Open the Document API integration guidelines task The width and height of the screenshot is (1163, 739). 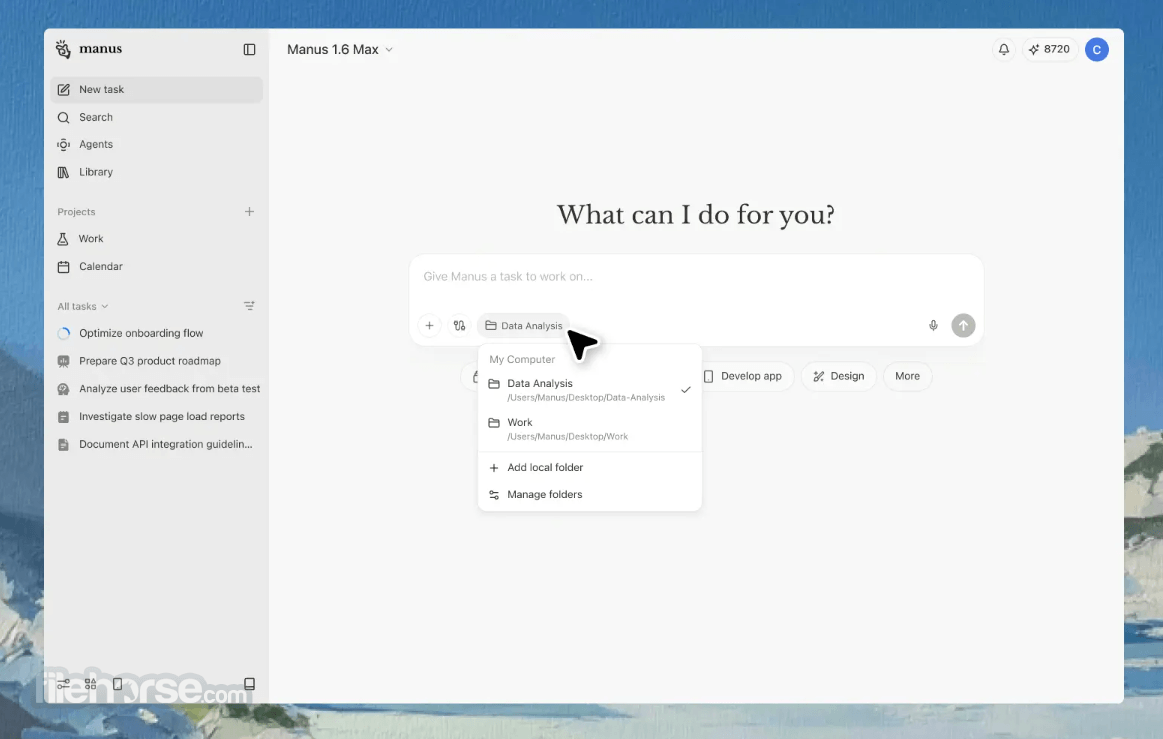pos(157,444)
